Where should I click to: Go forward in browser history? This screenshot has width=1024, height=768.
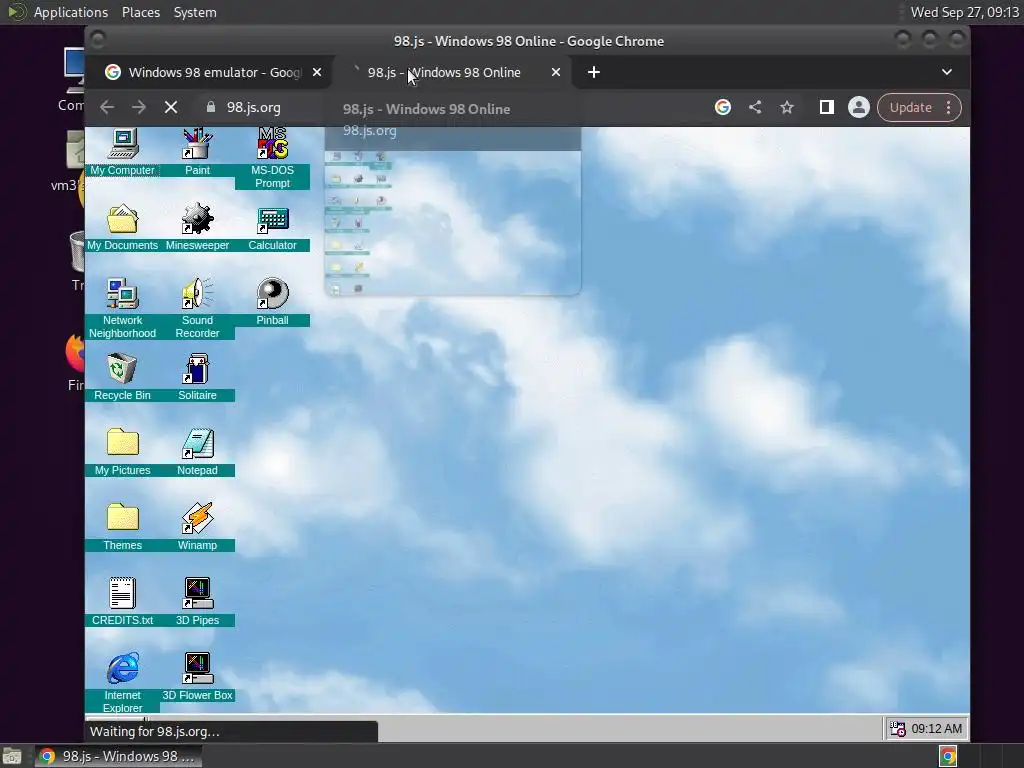tap(138, 107)
